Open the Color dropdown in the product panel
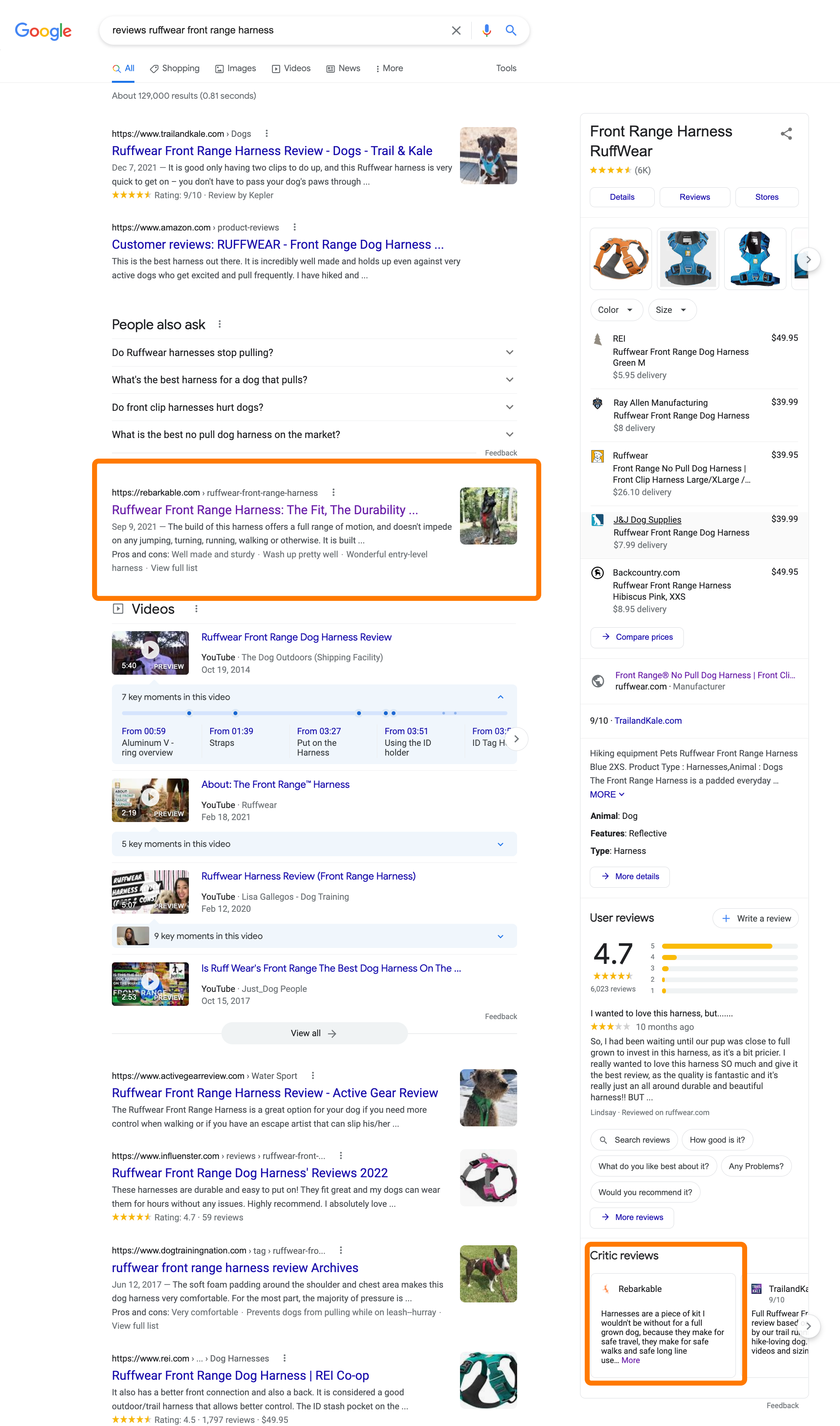Screen dimensions: 840x1426 616,310
